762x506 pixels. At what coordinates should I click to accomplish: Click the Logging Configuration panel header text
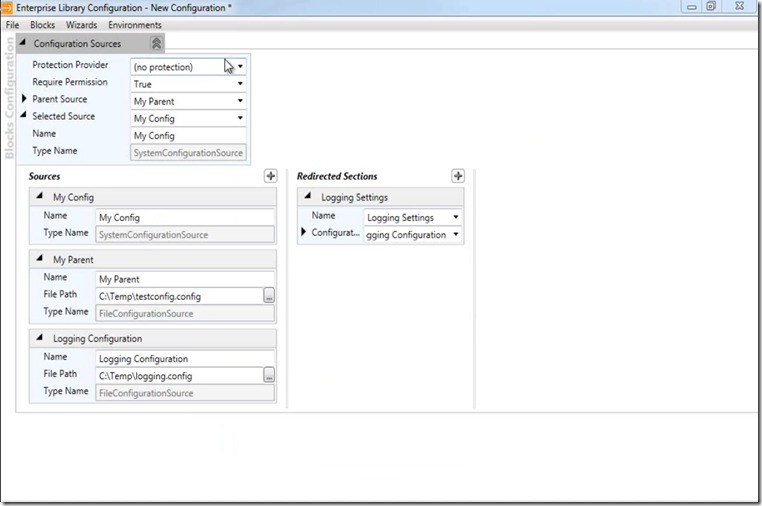click(98, 338)
